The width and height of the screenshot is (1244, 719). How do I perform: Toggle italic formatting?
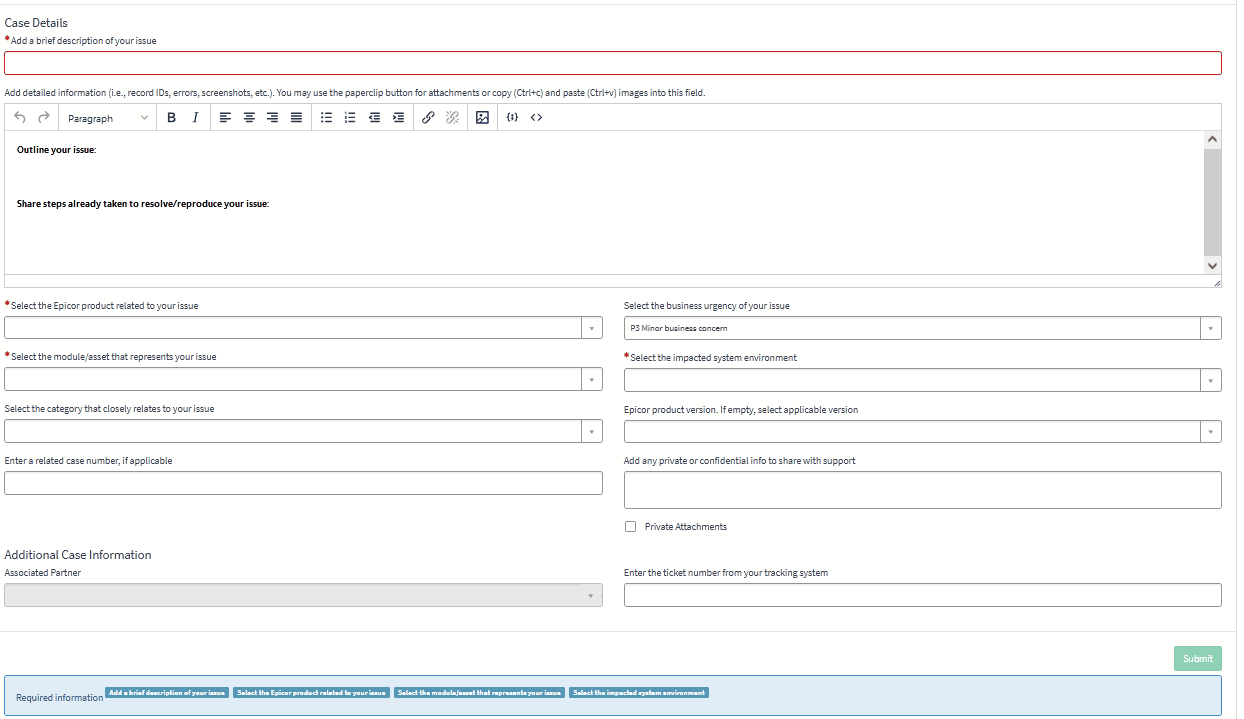click(195, 118)
